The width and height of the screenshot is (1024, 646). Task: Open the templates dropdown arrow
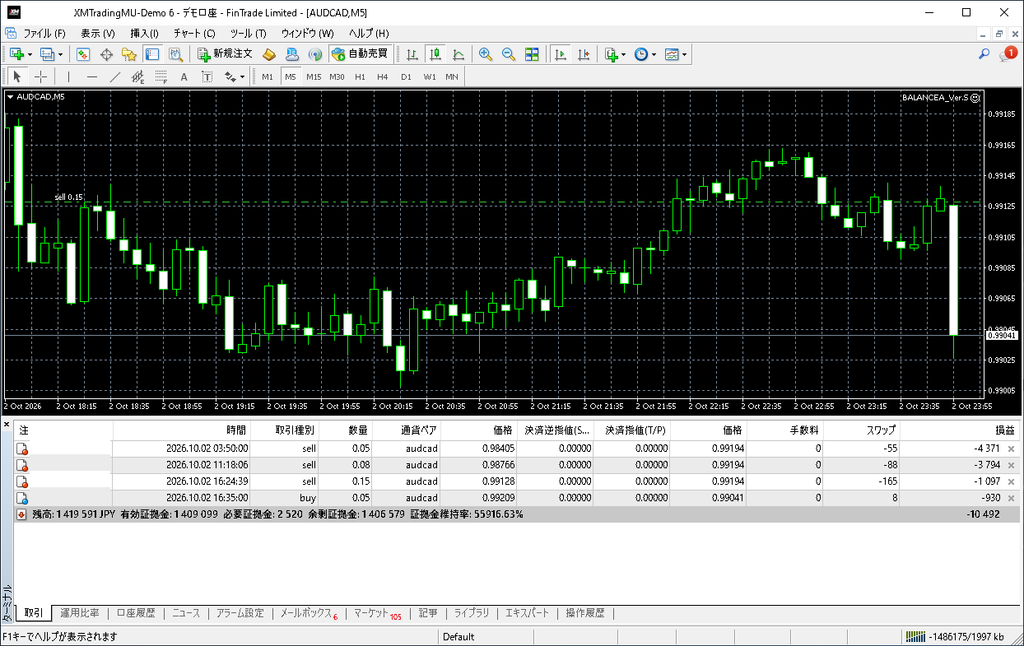pyautogui.click(x=684, y=54)
